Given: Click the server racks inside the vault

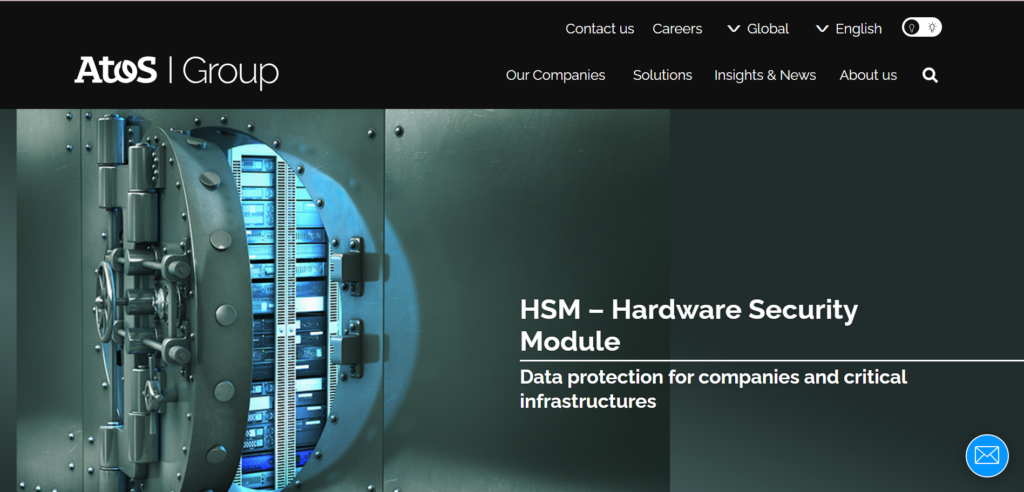Looking at the screenshot, I should click(280, 300).
